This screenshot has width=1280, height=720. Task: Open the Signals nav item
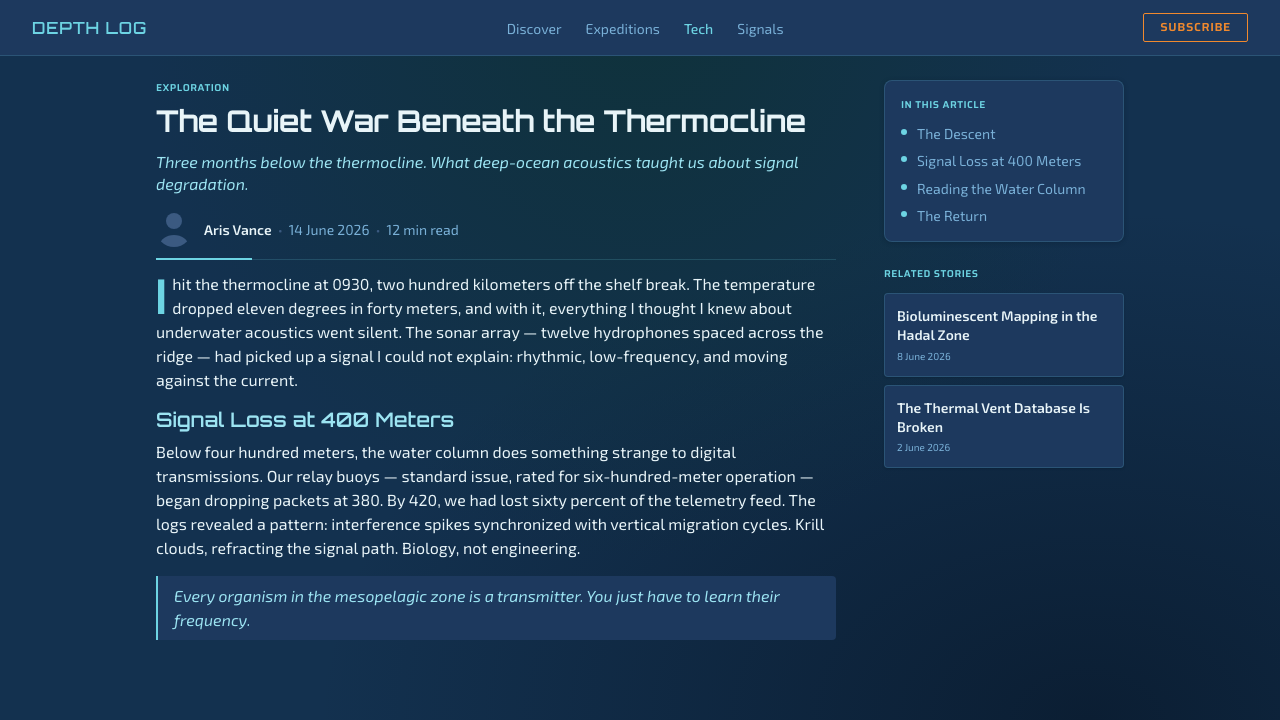[x=760, y=29]
